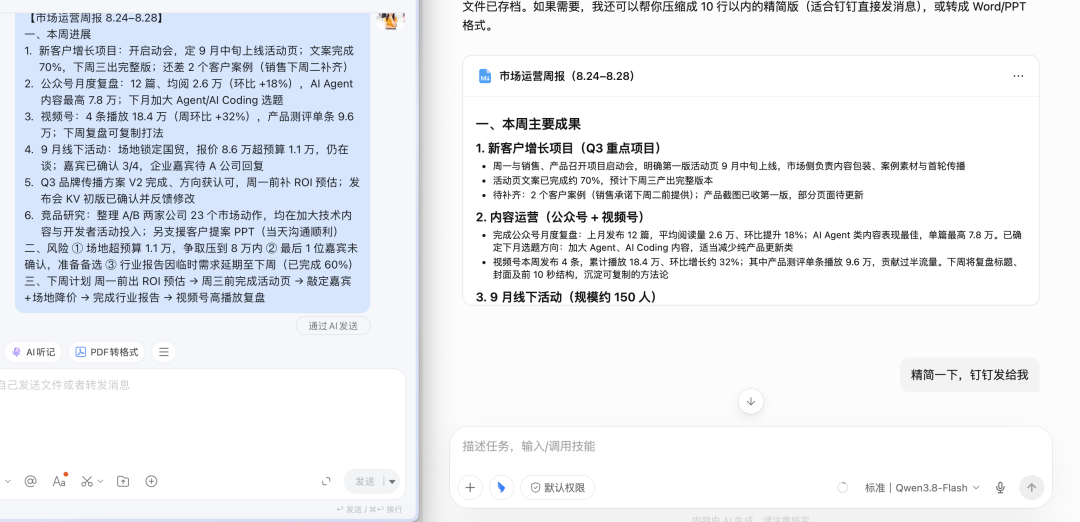
Task: Click the folder upload file icon
Action: [x=123, y=481]
